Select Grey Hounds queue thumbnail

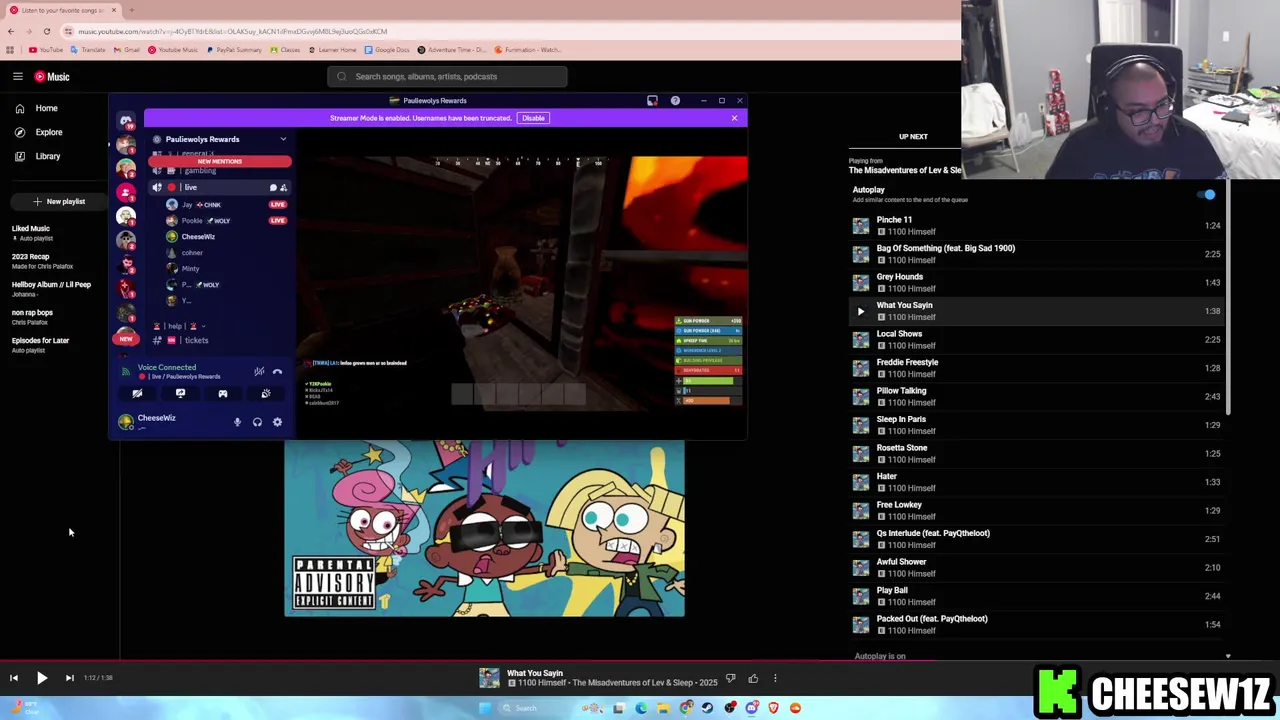tap(860, 282)
